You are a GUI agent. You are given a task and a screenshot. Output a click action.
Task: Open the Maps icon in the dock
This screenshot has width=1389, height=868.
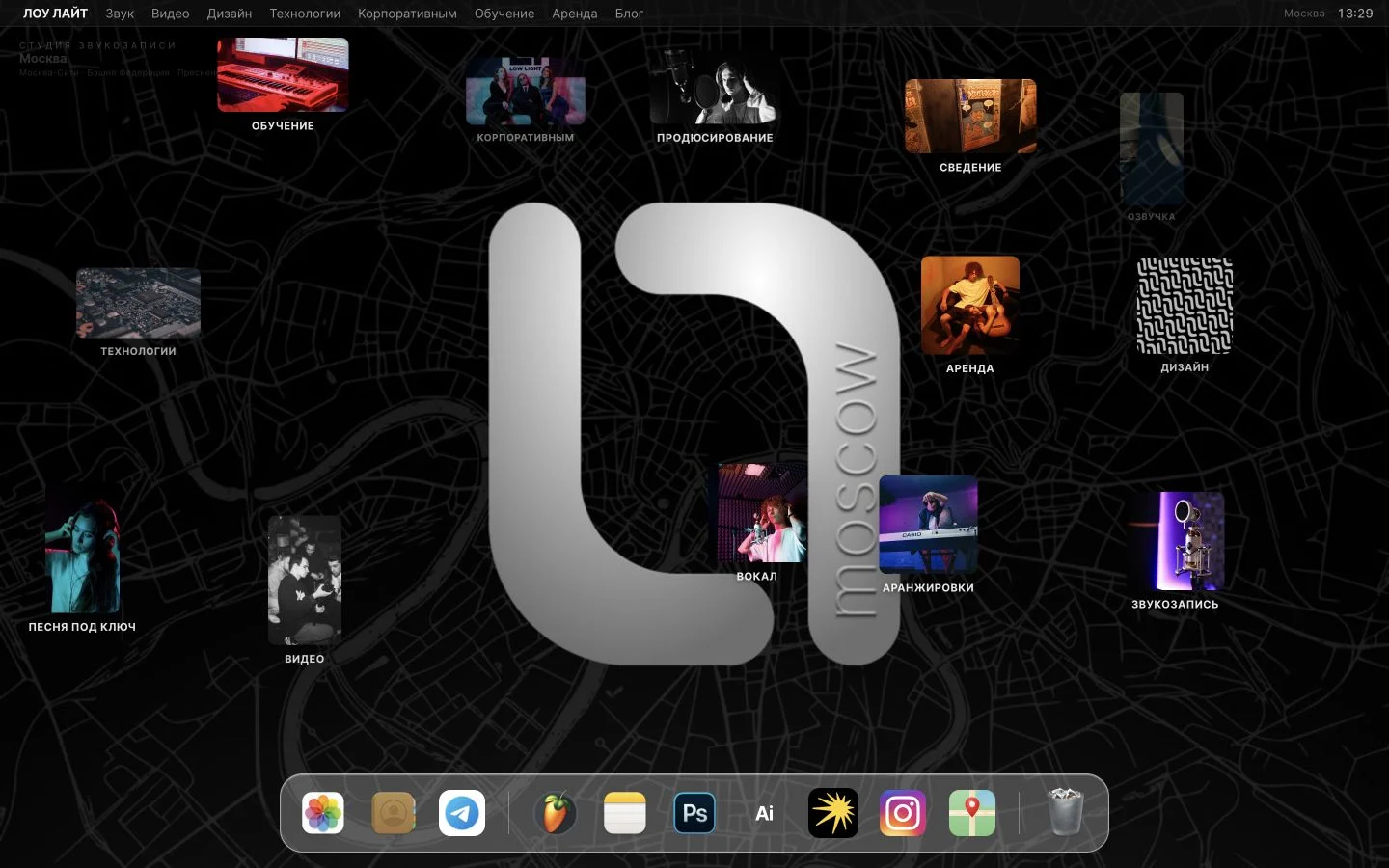click(x=972, y=813)
